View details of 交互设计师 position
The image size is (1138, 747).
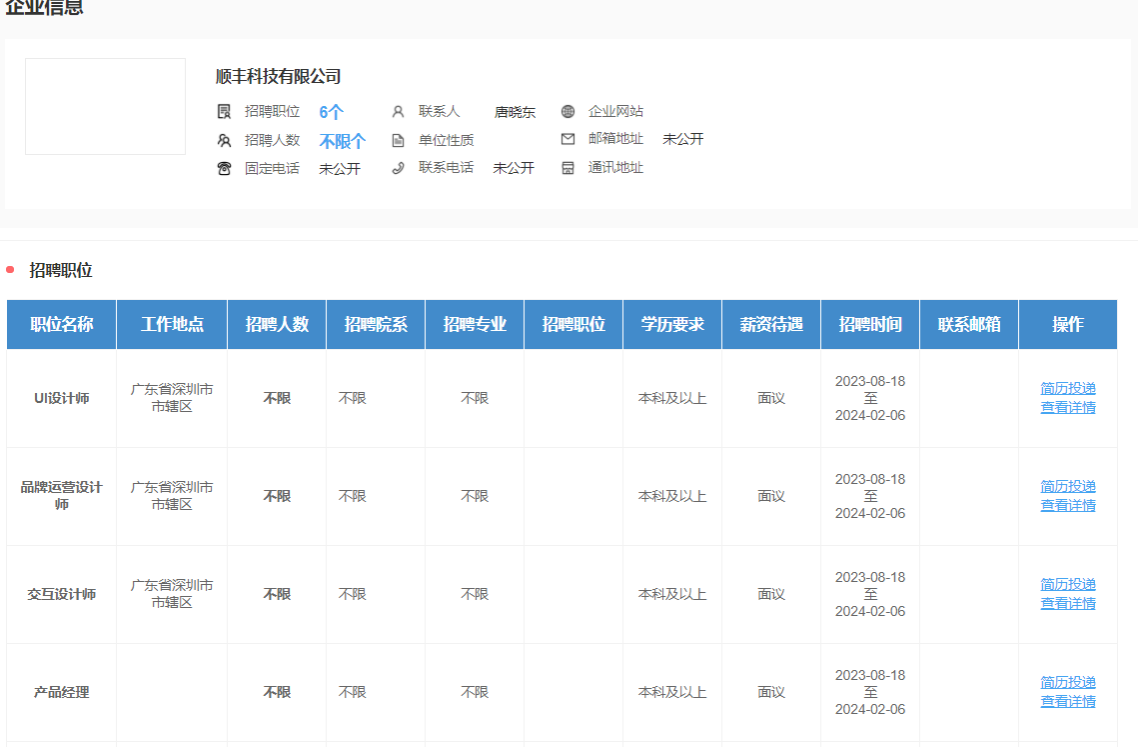[x=1068, y=603]
